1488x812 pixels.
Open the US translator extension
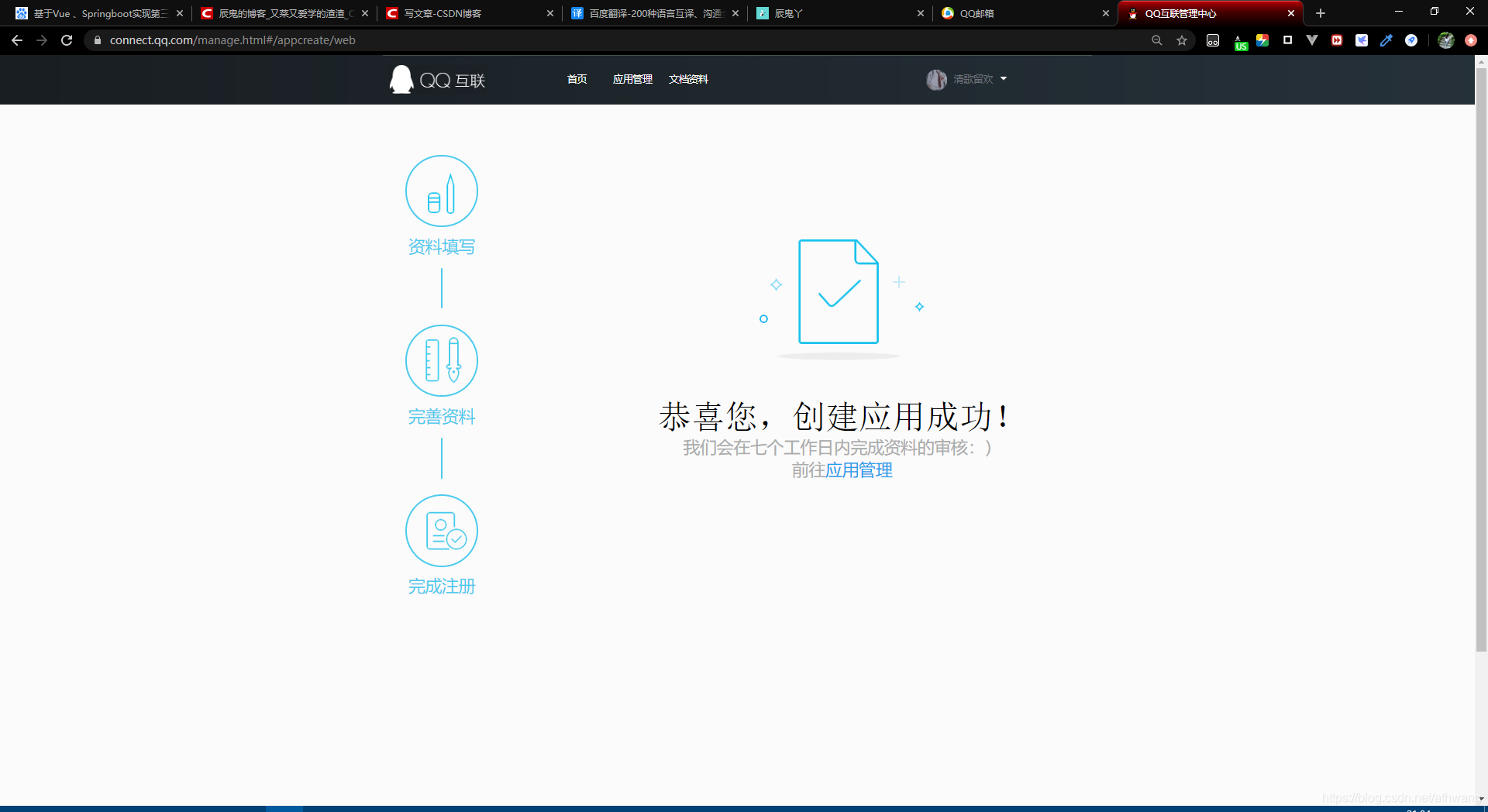click(1241, 40)
